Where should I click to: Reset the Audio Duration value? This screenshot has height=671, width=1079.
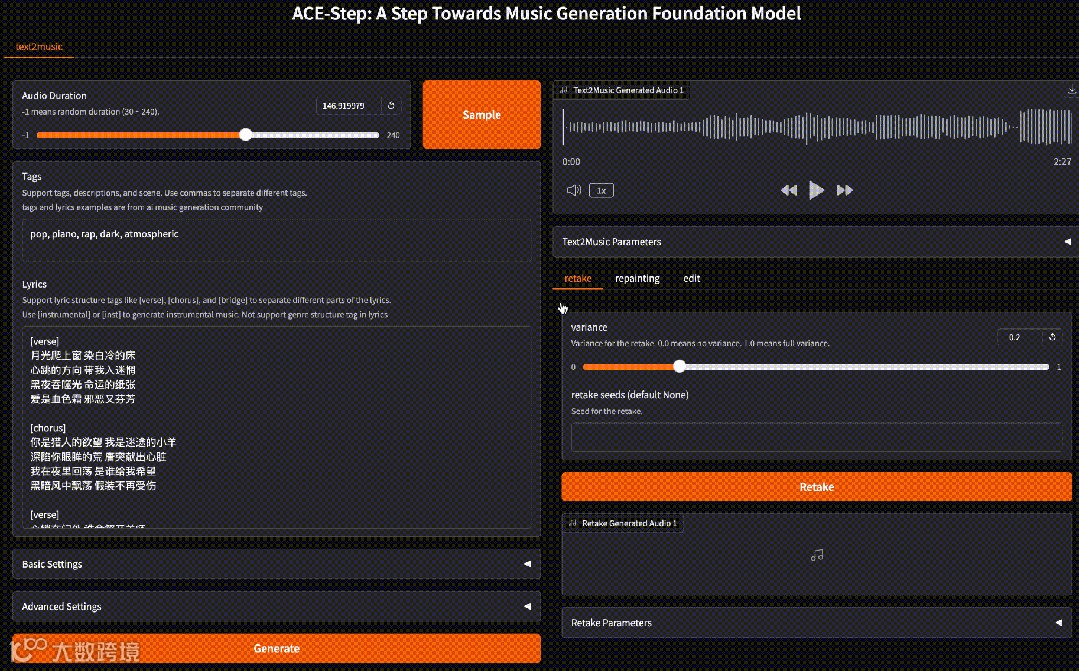(391, 105)
